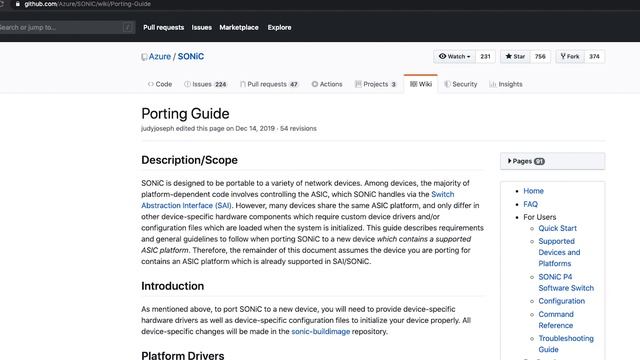Click the Porting Guide page title
Viewport: 640px width, 360px height.
pyautogui.click(x=185, y=113)
